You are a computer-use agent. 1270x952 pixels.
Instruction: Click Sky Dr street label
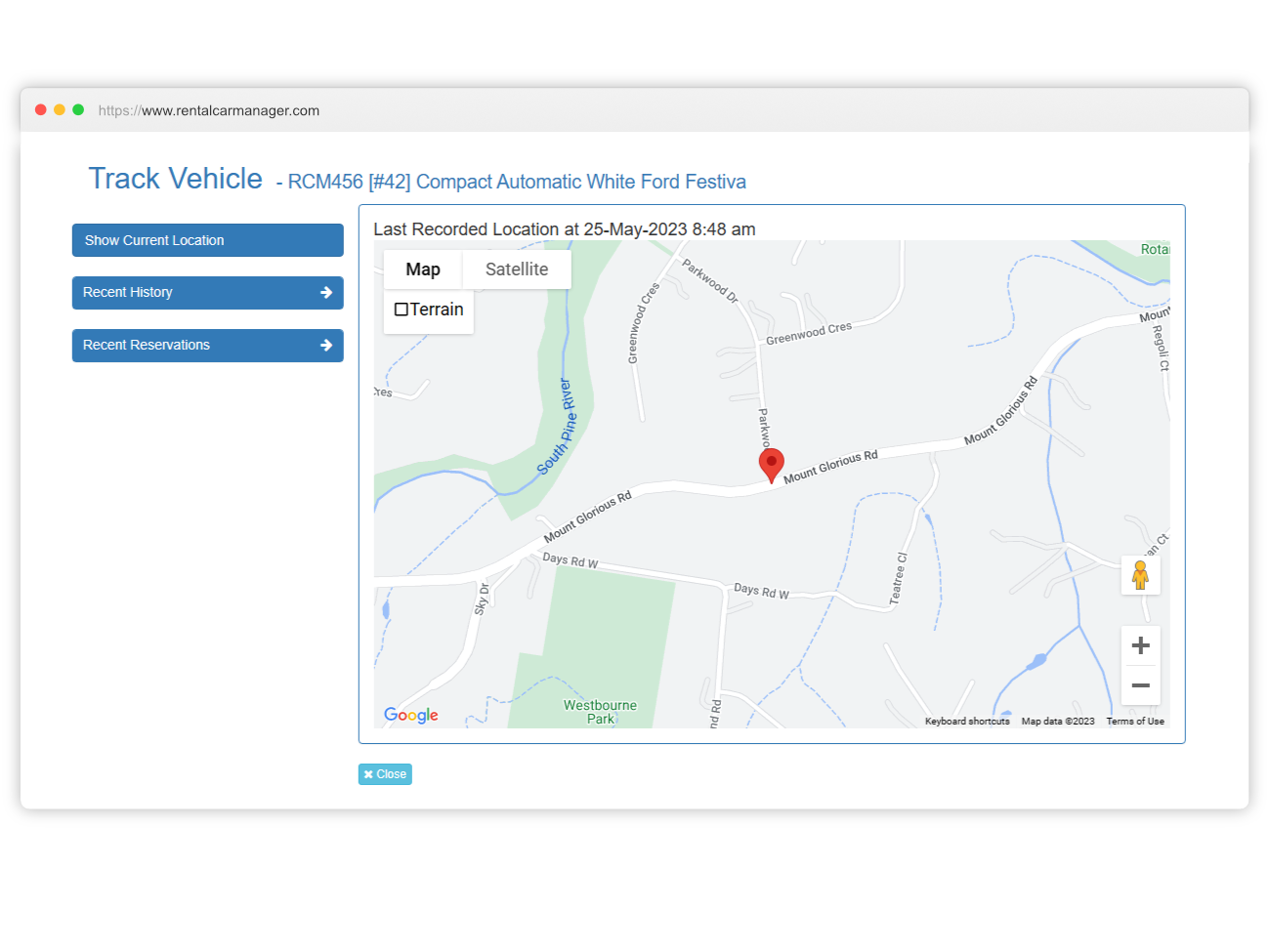(482, 600)
